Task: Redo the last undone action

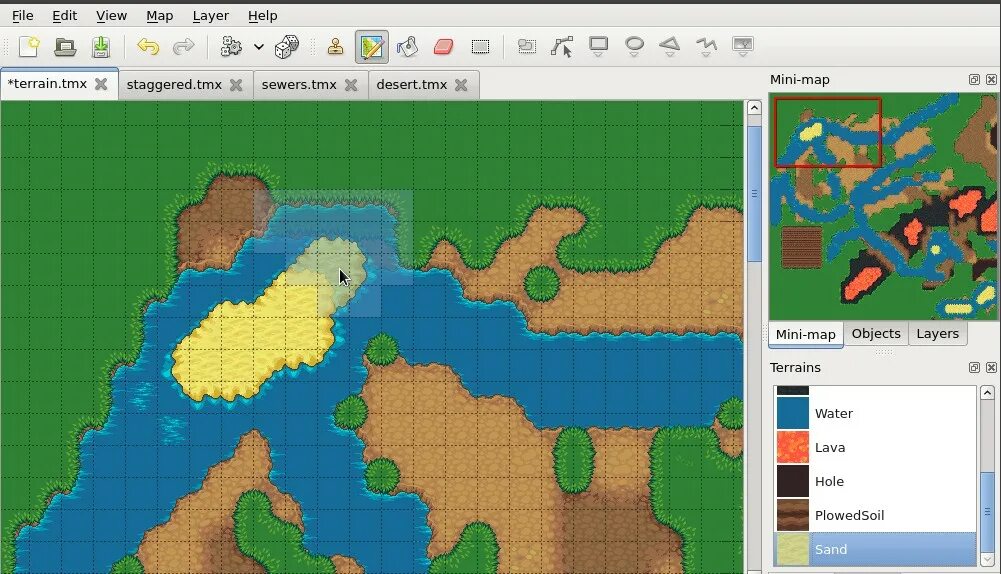Action: click(184, 47)
